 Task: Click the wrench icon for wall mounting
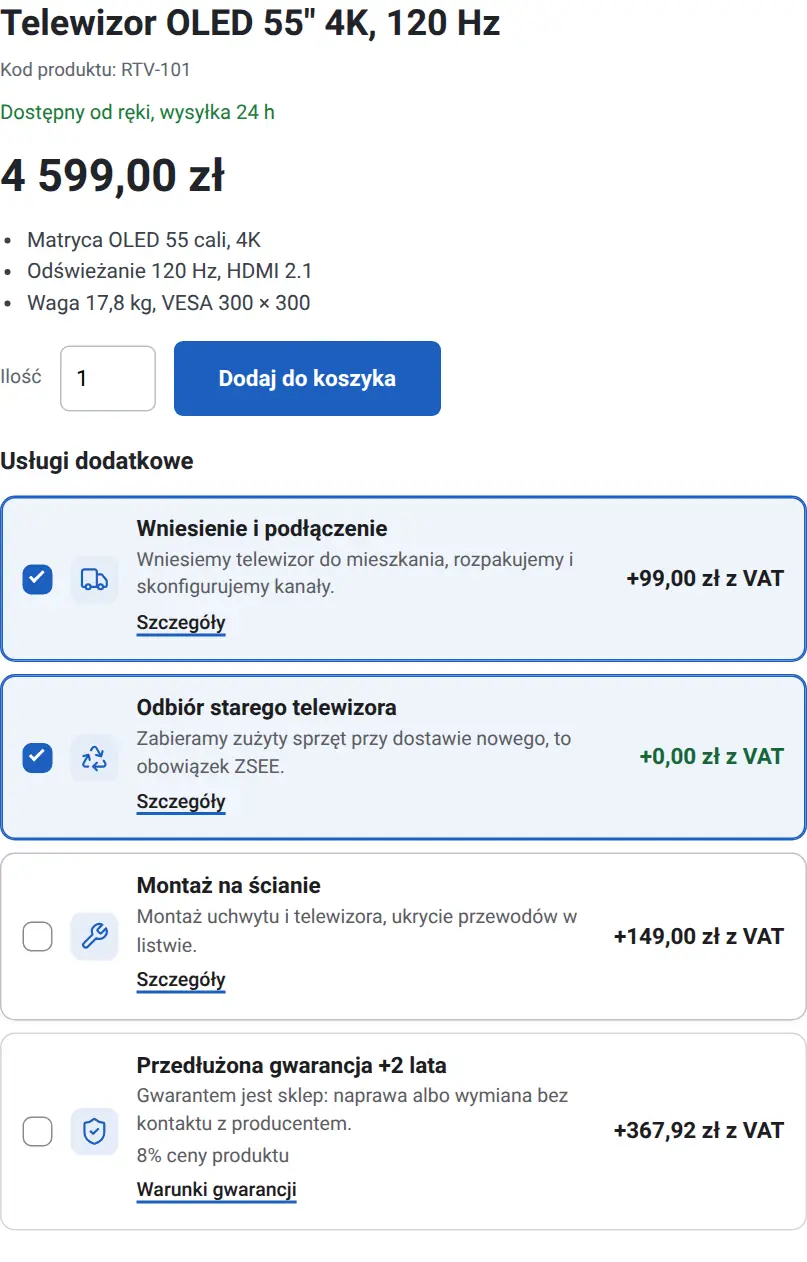pos(94,936)
